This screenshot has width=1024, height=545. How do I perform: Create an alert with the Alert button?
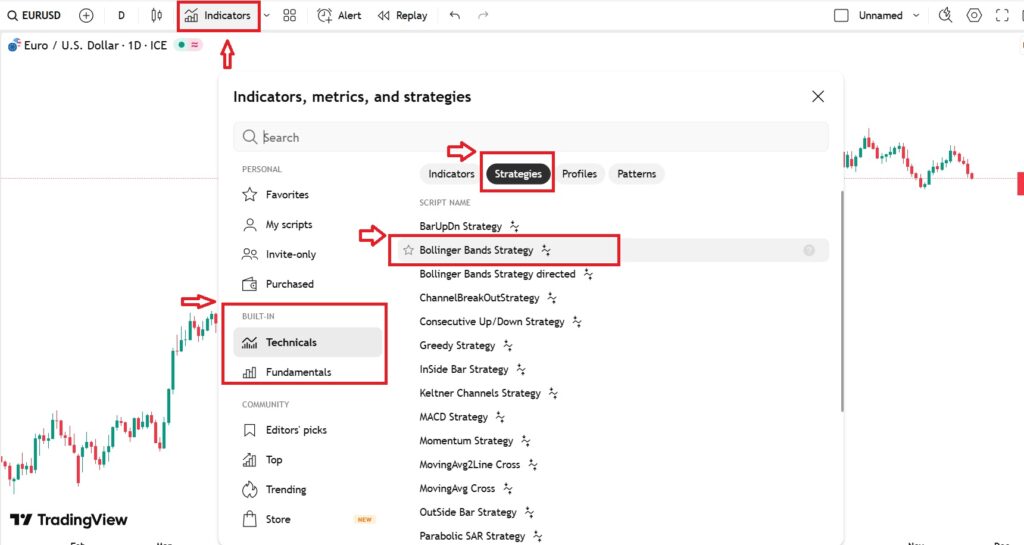(x=339, y=15)
